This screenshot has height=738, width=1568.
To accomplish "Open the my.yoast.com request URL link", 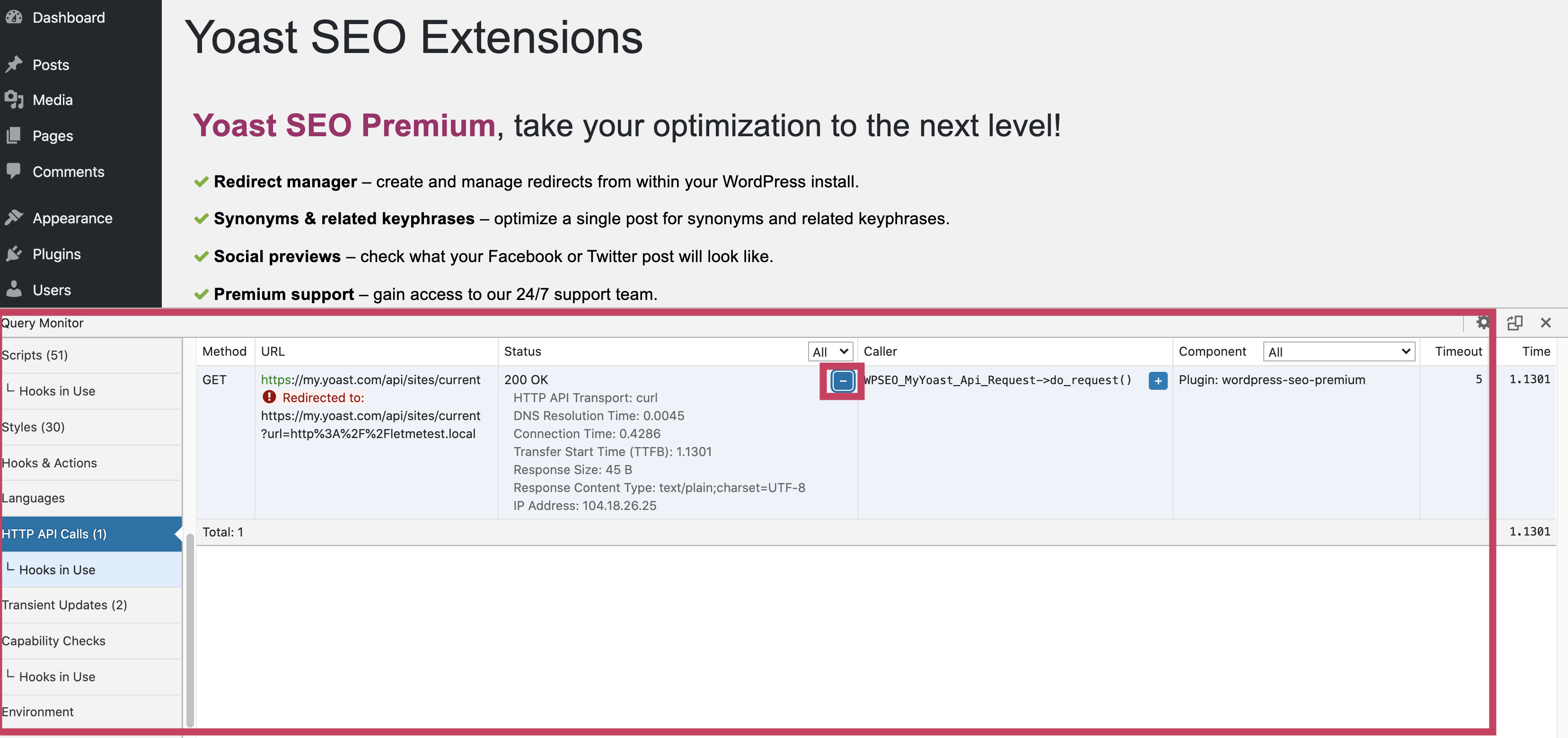I will coord(370,380).
